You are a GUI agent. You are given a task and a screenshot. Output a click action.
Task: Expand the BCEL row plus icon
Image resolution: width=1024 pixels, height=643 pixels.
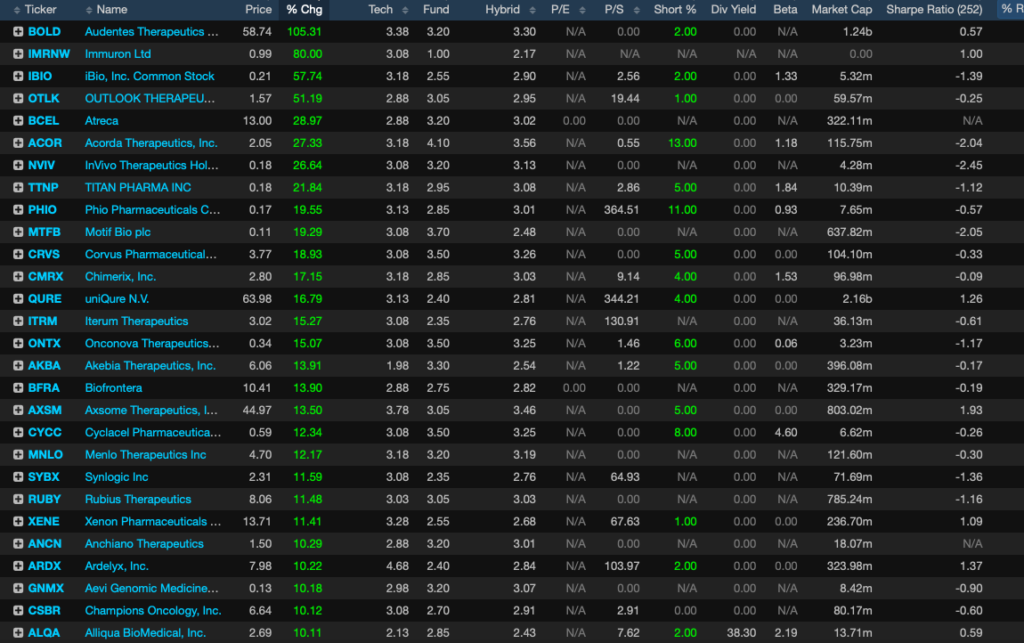(x=18, y=120)
